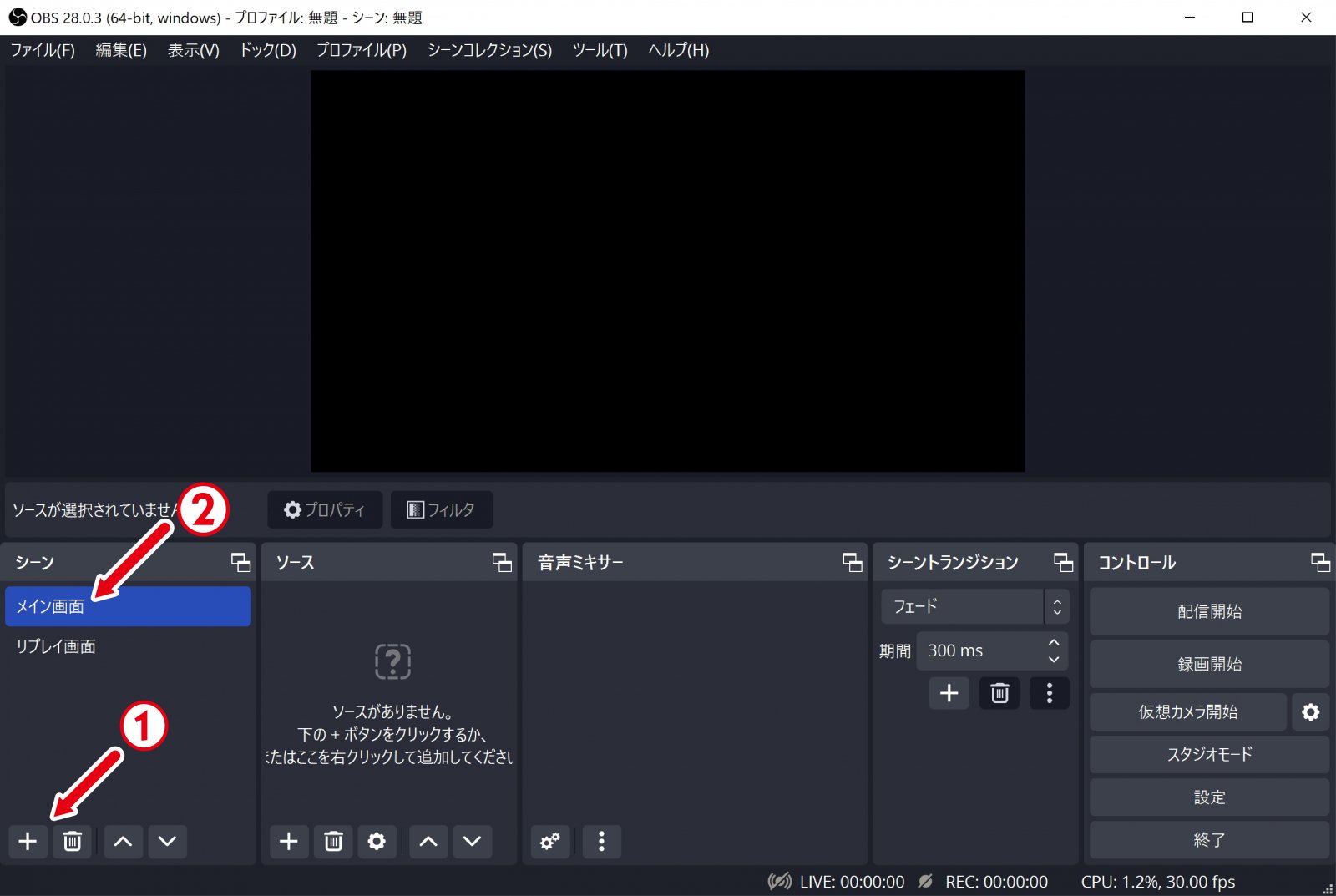Click the REC: 00:00:00 status text
Viewport: 1336px width, 896px height.
(996, 882)
